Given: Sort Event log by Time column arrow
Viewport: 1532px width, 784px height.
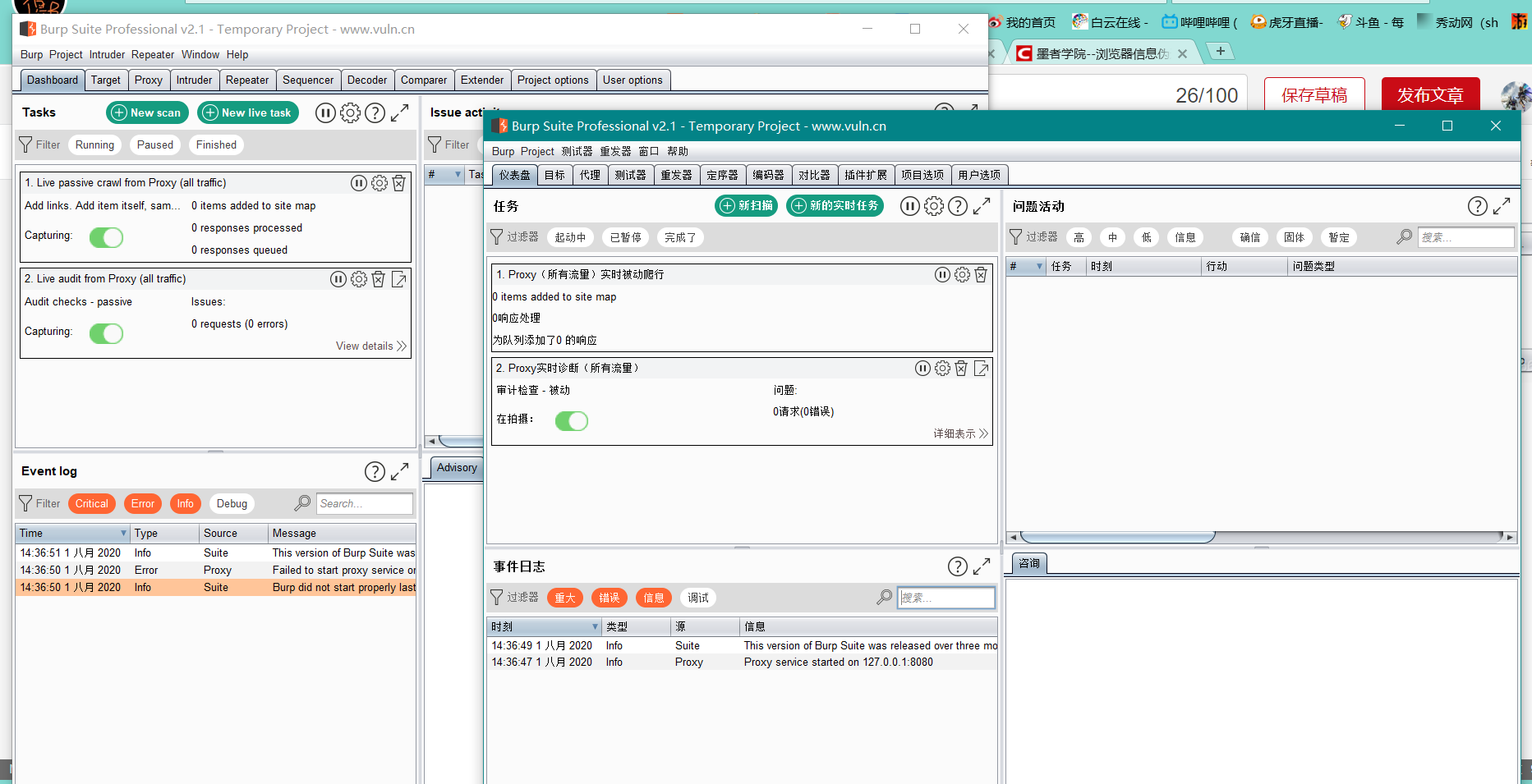Looking at the screenshot, I should click(124, 534).
